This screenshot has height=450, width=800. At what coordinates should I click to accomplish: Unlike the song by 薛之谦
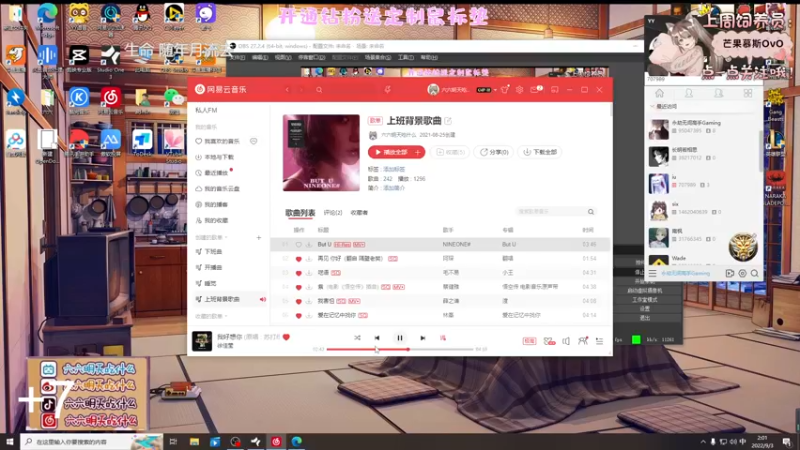point(298,302)
